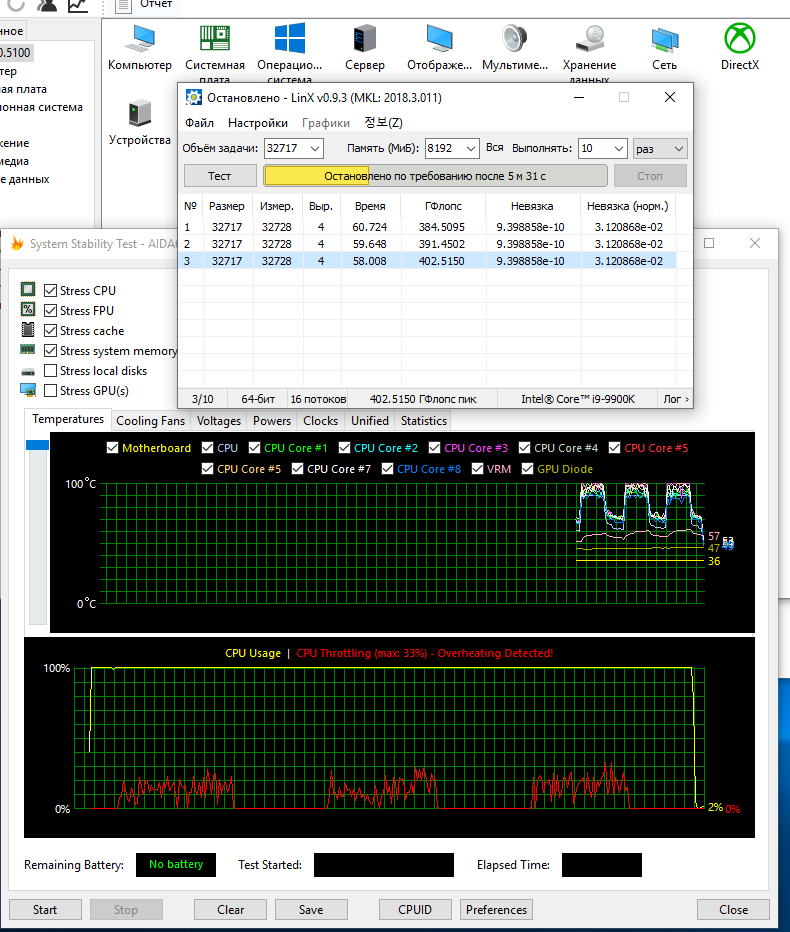Screen dimensions: 790x932
Task: Click the CPUID button
Action: pos(415,910)
